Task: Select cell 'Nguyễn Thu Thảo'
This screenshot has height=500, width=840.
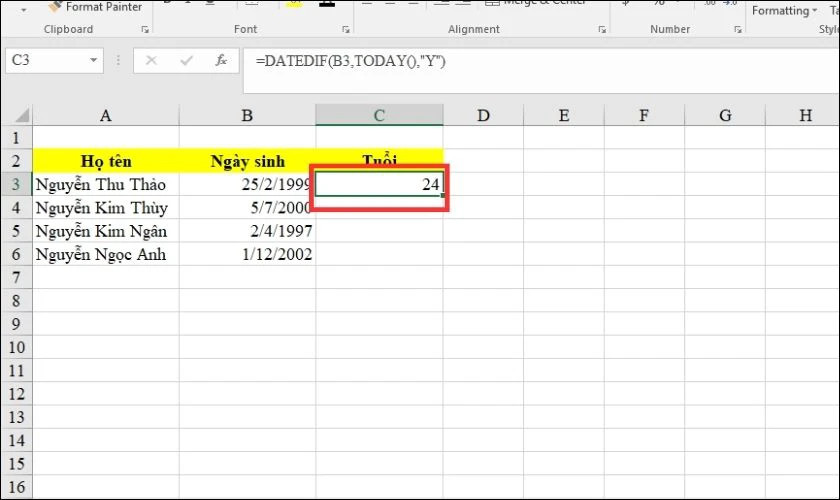Action: 106,184
